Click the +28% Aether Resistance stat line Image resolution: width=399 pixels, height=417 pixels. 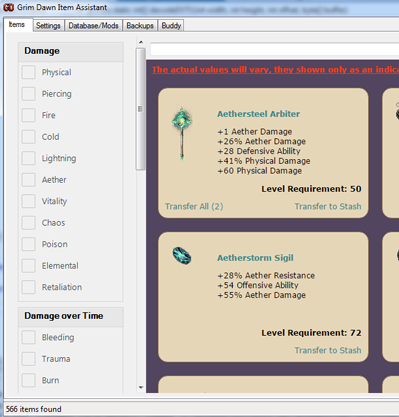pyautogui.click(x=266, y=276)
